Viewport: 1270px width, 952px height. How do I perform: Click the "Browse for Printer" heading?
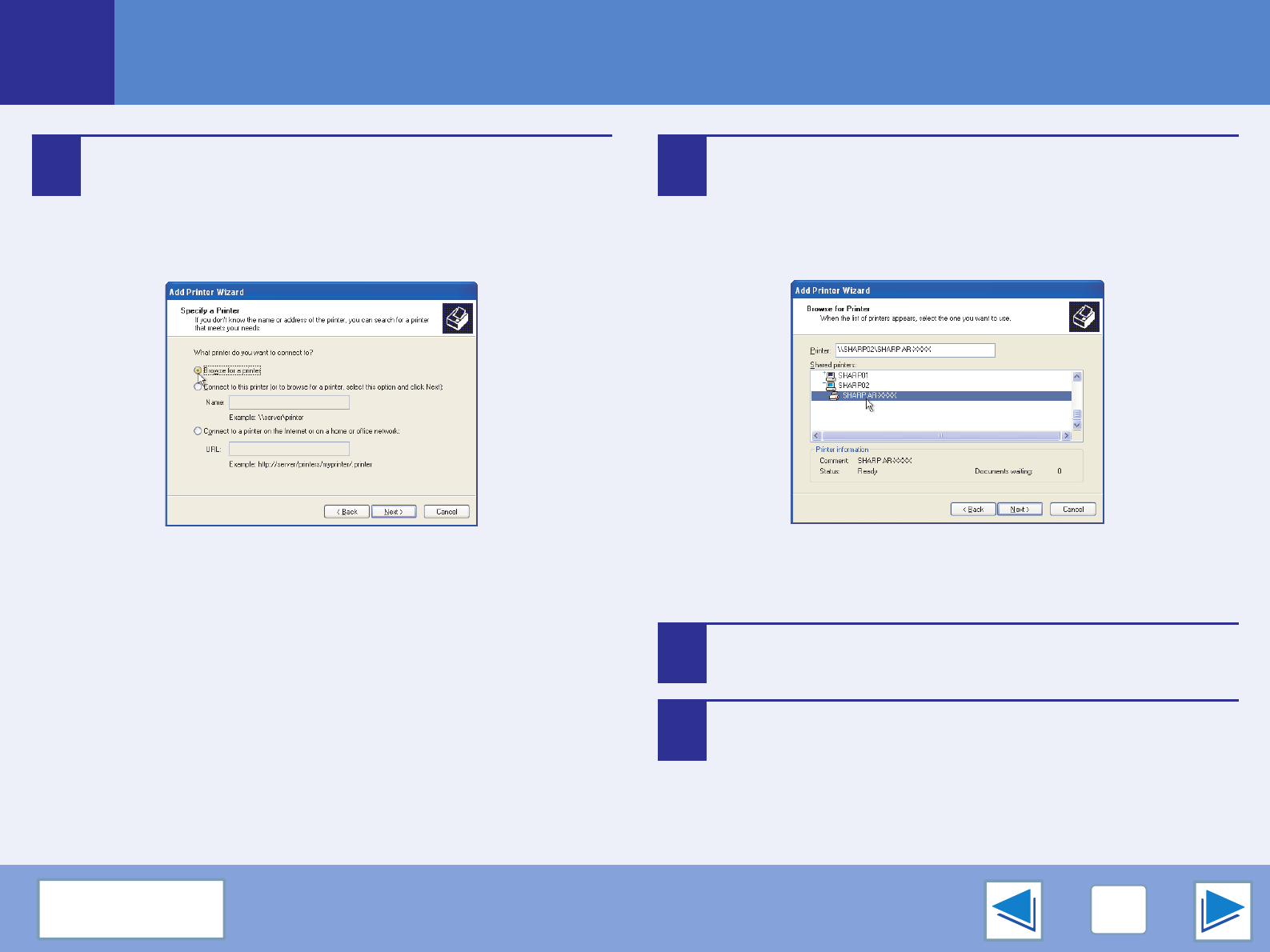pos(838,309)
